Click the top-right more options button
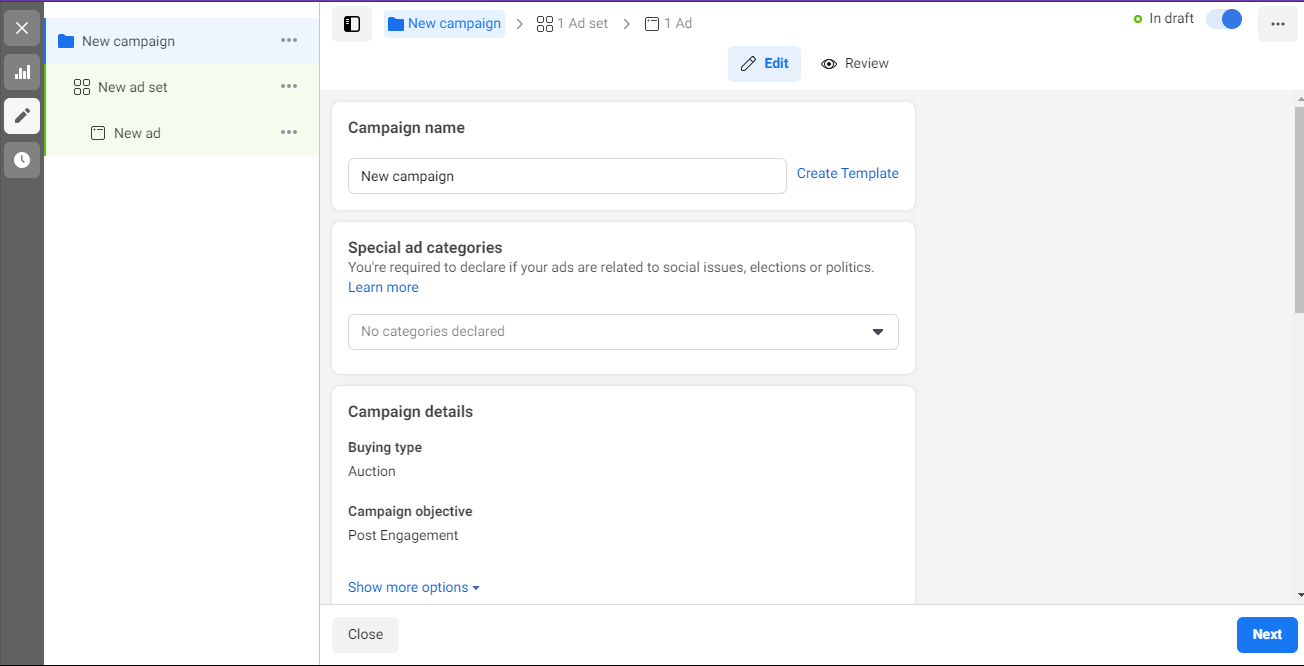This screenshot has width=1304, height=666. point(1277,24)
